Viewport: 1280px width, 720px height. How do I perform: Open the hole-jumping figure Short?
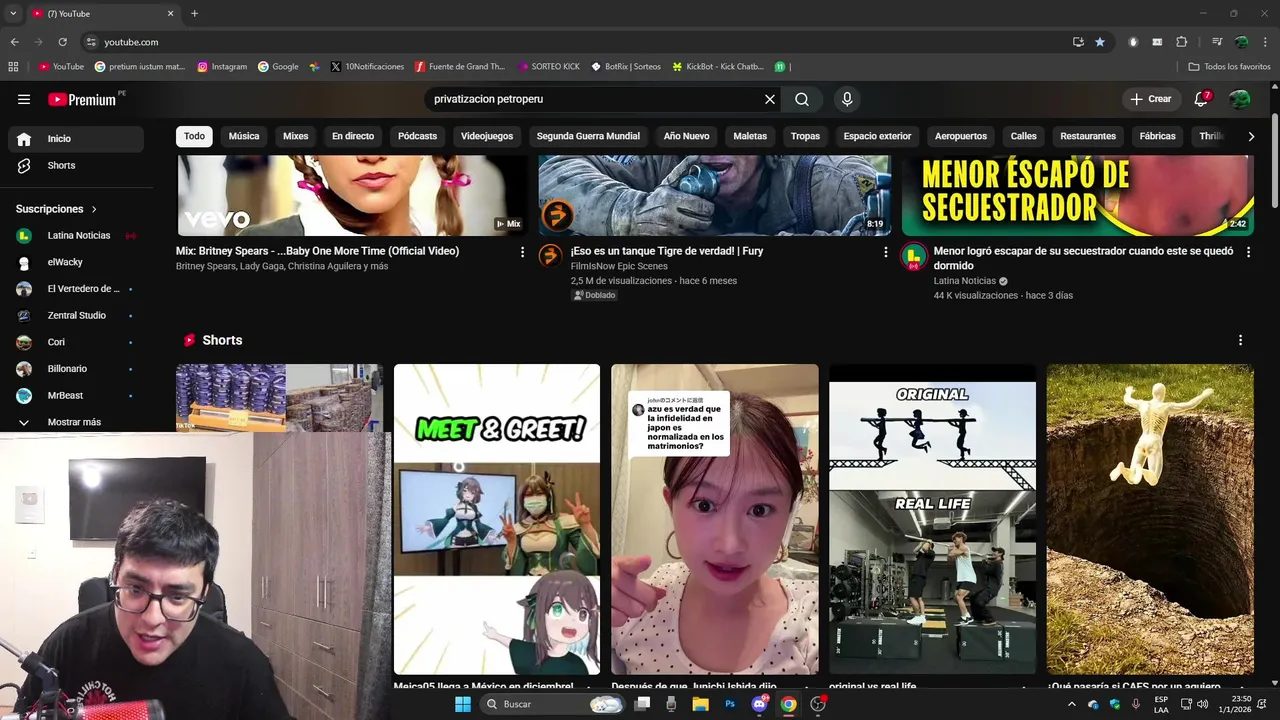pyautogui.click(x=1150, y=519)
